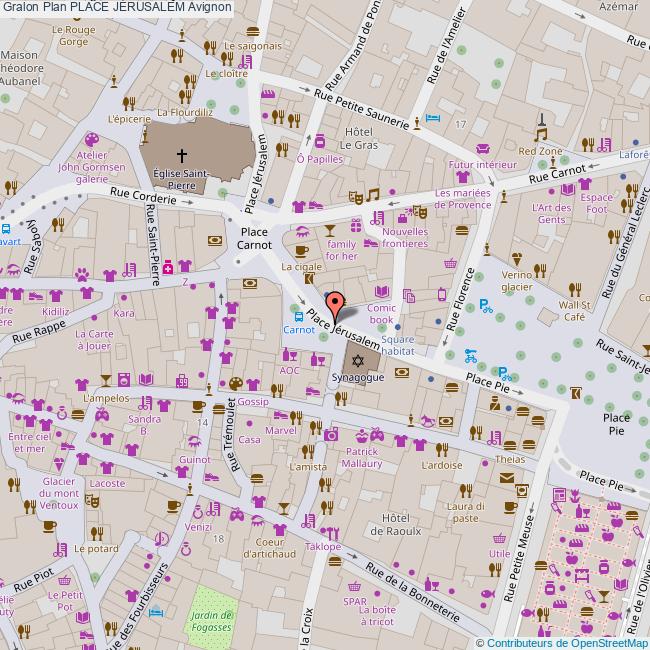The width and height of the screenshot is (650, 650).
Task: Open the Contributeurs de OpenStreetMap link
Action: click(562, 643)
